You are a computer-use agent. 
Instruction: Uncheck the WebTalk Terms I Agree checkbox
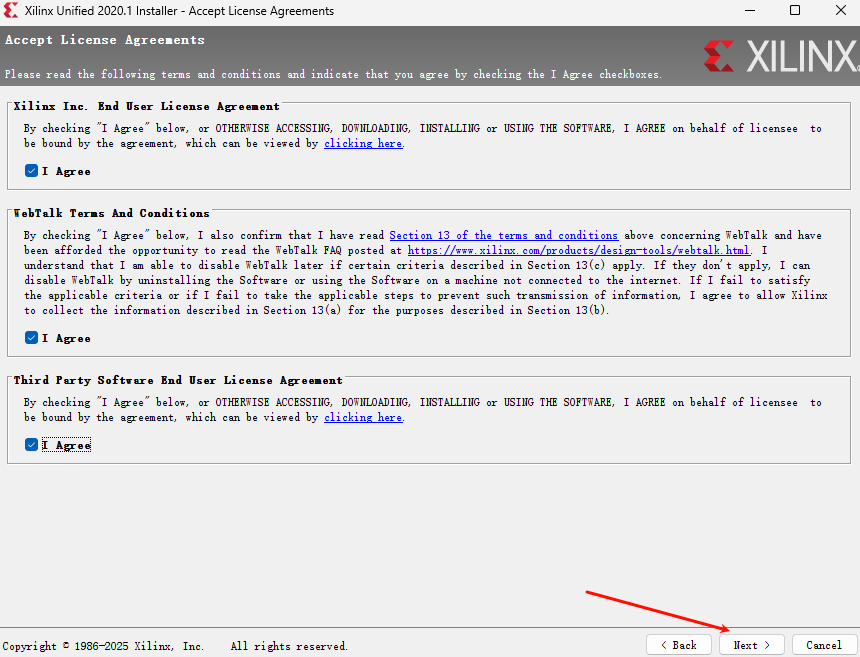coord(32,338)
